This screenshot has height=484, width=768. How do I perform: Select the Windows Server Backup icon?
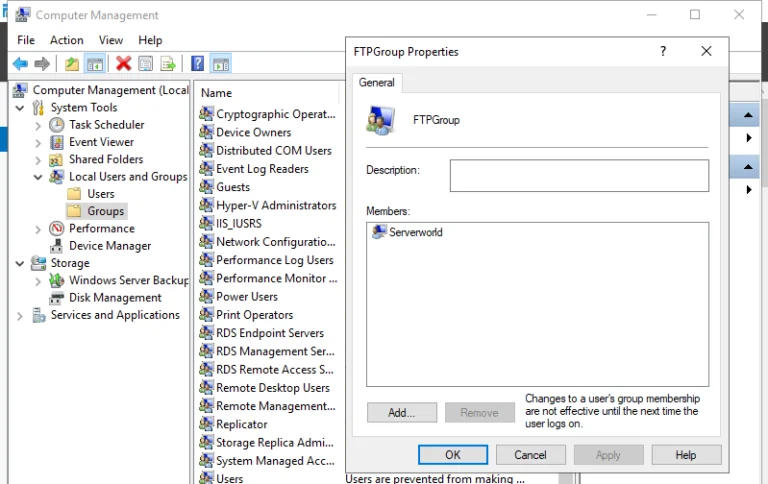pos(57,280)
